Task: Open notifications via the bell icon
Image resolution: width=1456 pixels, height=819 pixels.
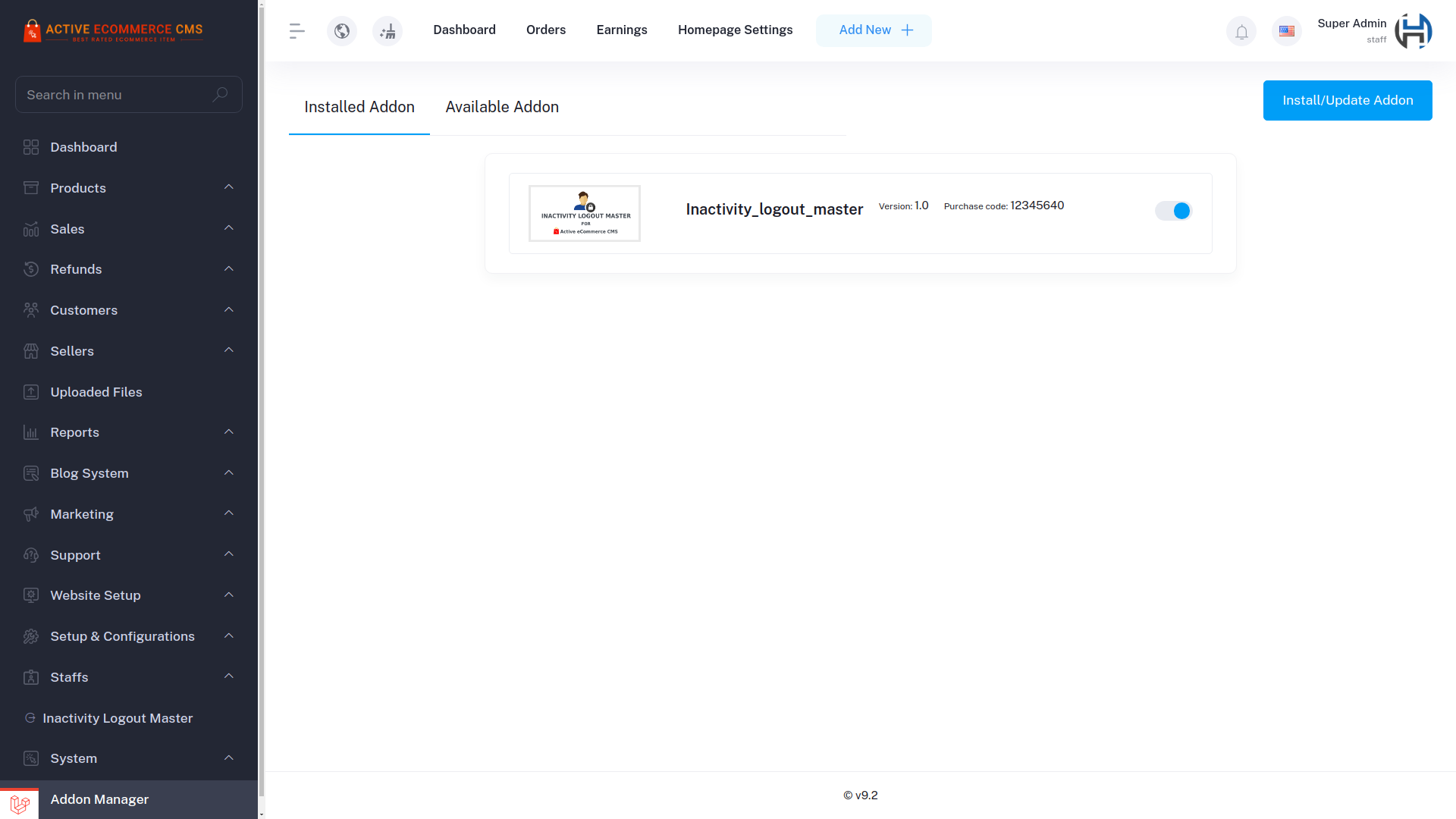Action: (x=1241, y=31)
